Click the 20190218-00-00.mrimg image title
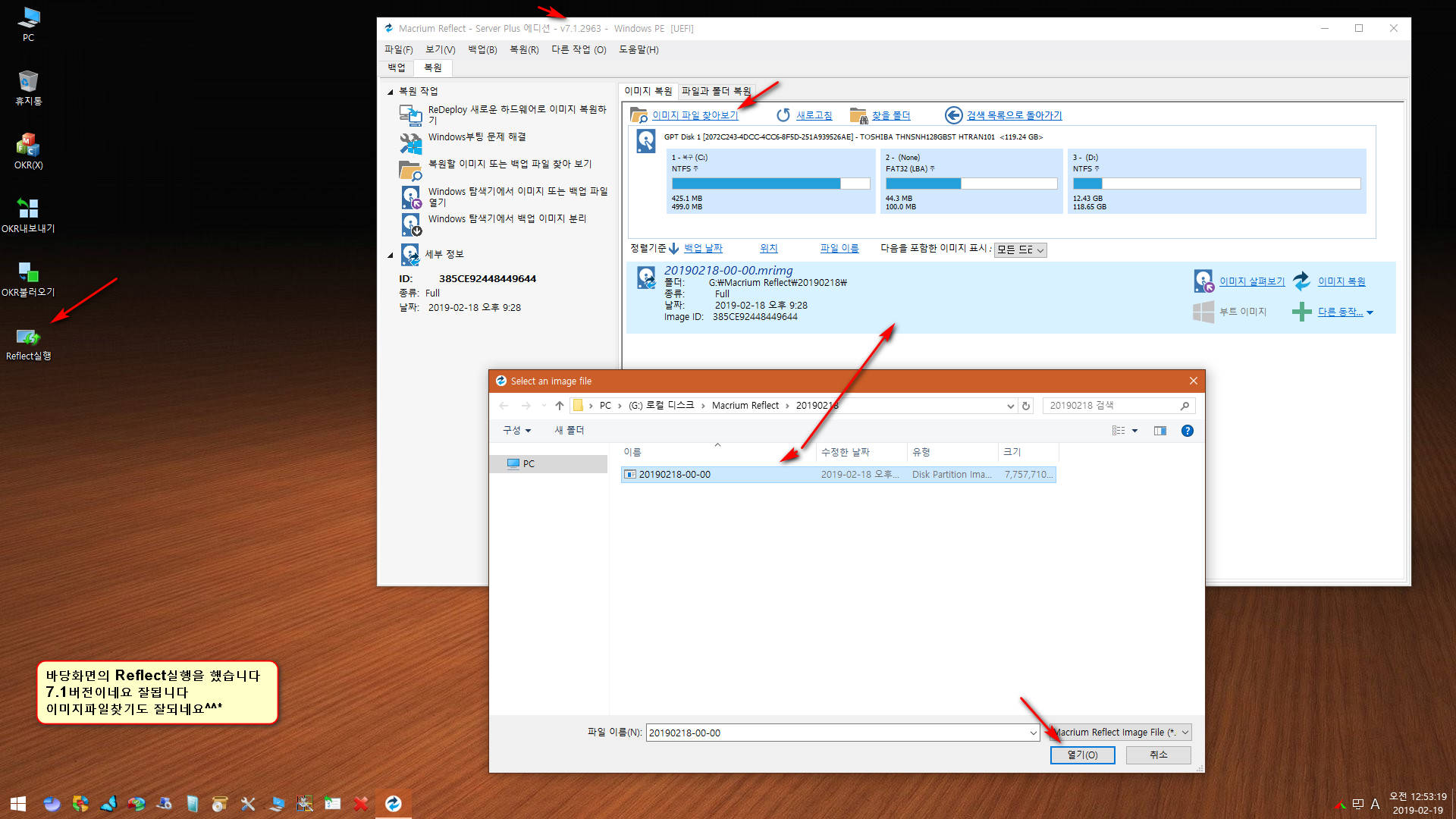 click(x=728, y=270)
